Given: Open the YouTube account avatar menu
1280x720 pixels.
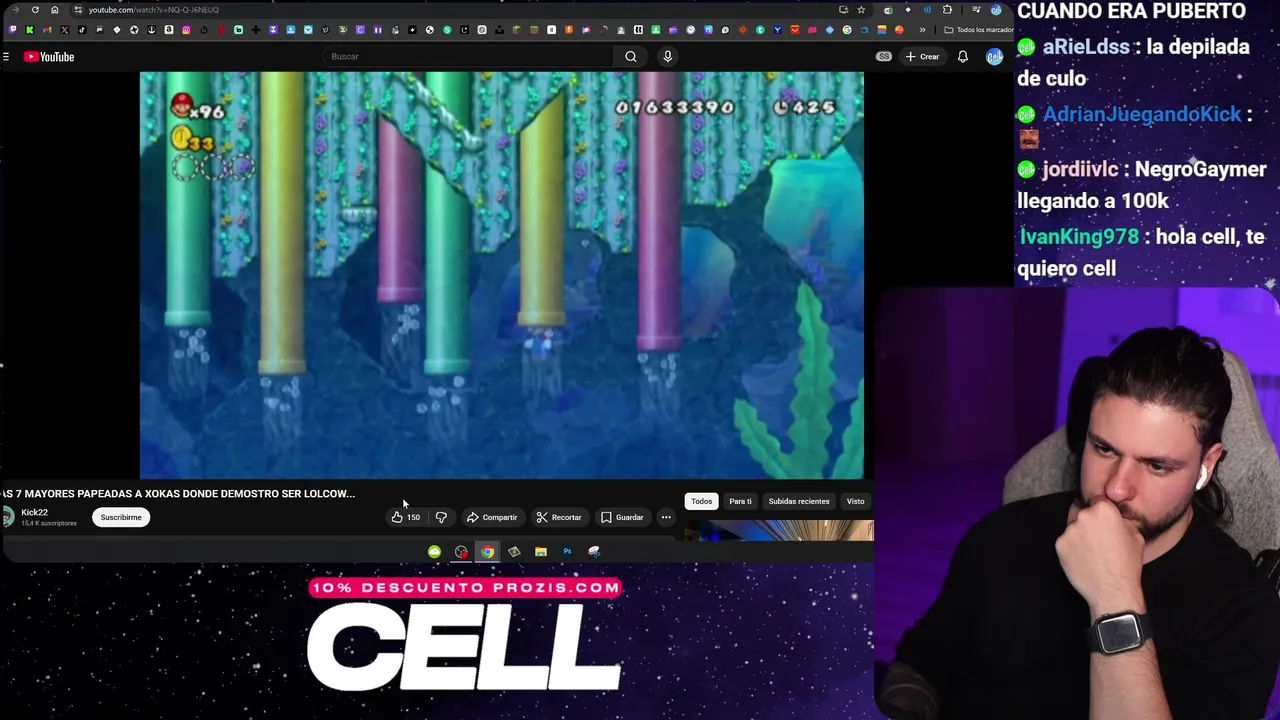Looking at the screenshot, I should pyautogui.click(x=994, y=57).
